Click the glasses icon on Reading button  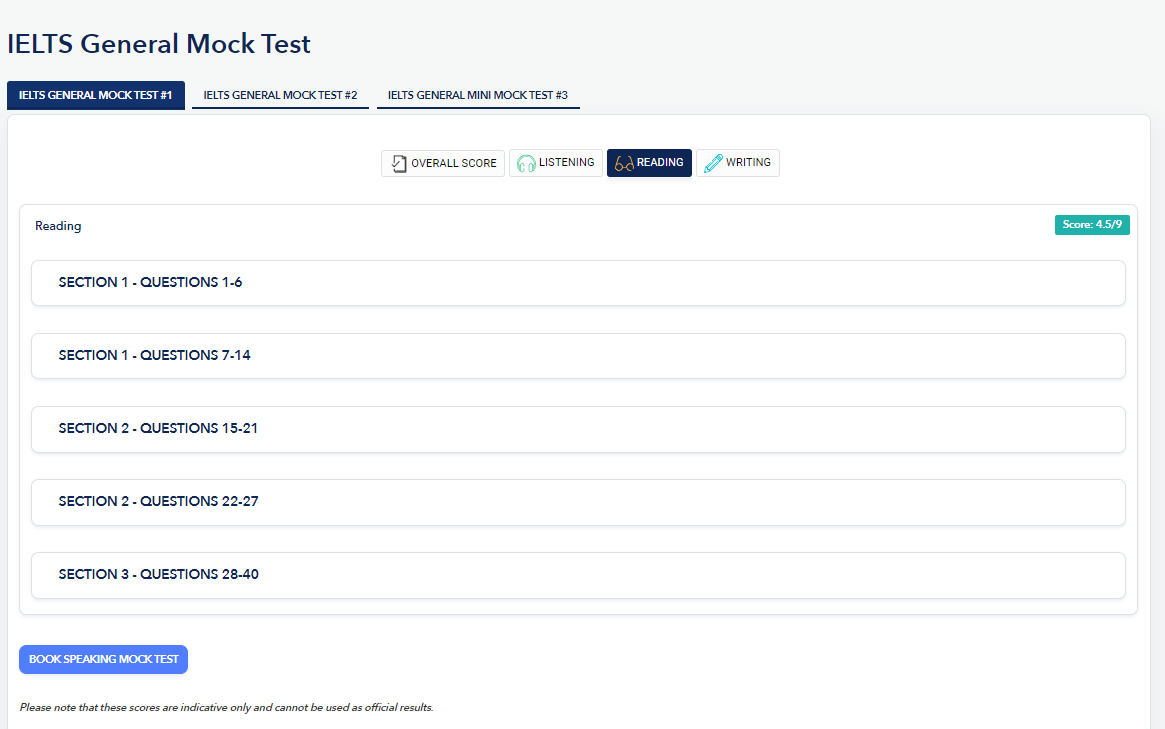624,163
